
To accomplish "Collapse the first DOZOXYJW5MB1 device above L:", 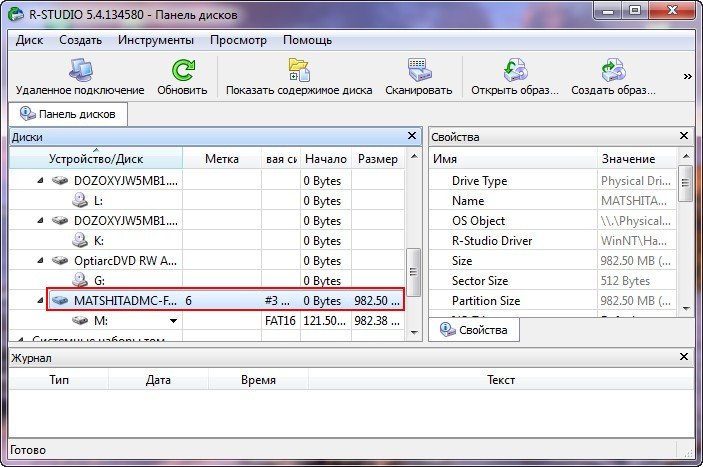I will (40, 181).
